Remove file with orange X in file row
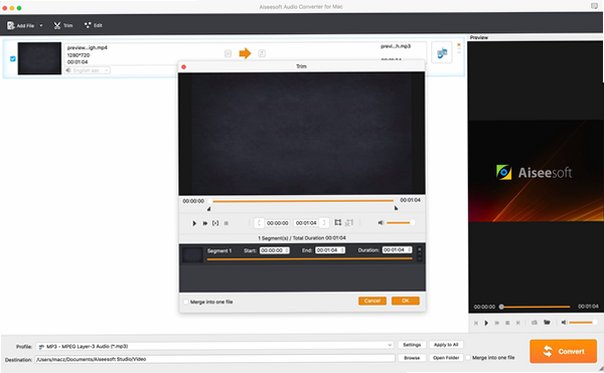The image size is (604, 373). pyautogui.click(x=459, y=45)
